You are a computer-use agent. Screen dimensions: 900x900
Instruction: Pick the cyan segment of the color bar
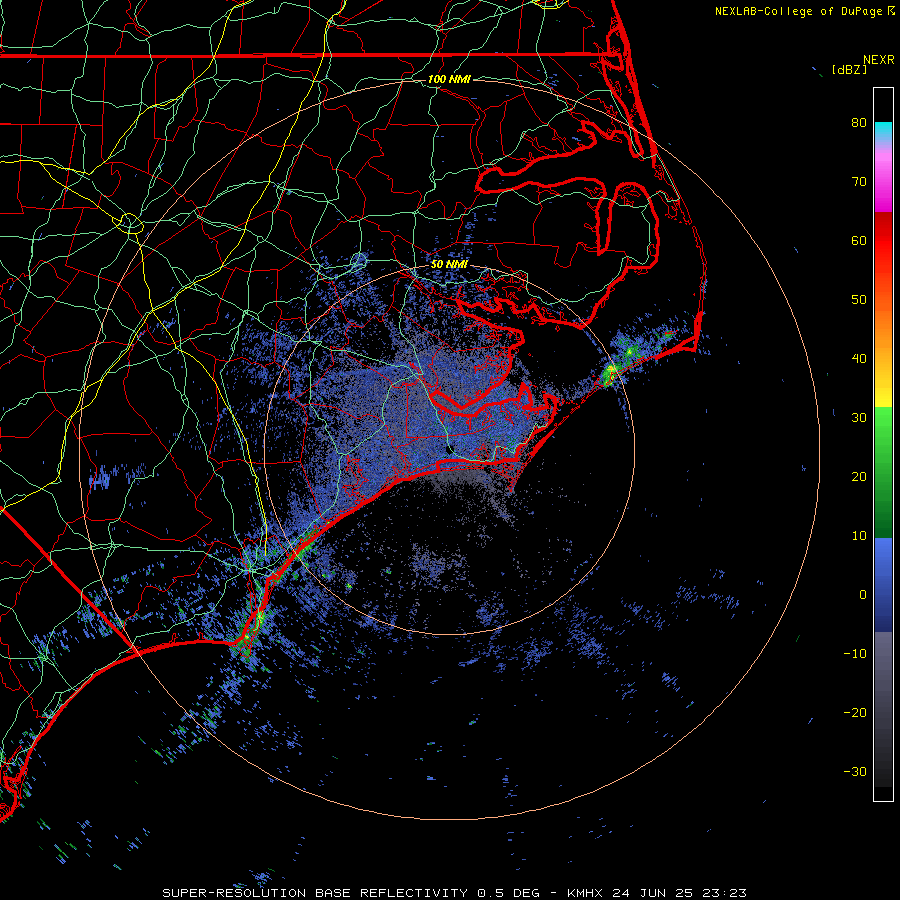click(x=883, y=132)
